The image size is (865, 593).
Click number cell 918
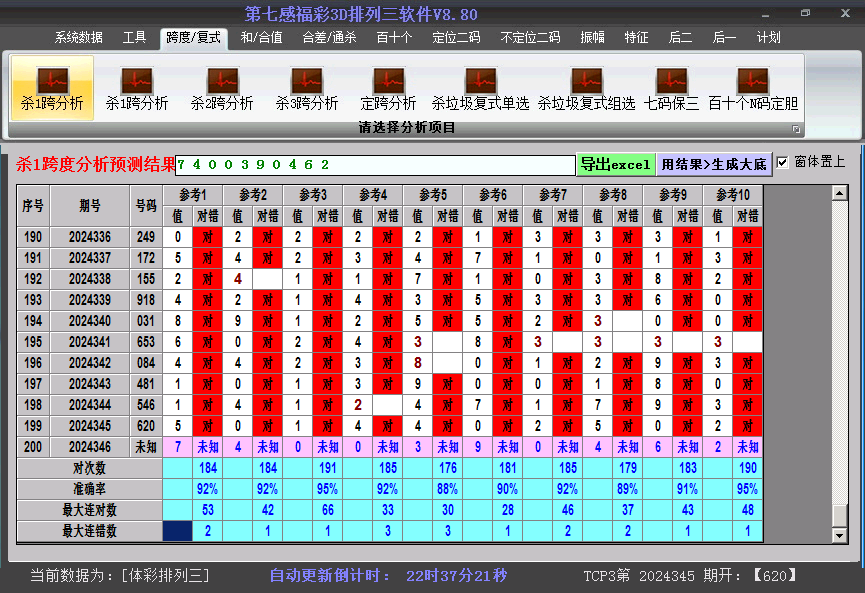click(146, 300)
